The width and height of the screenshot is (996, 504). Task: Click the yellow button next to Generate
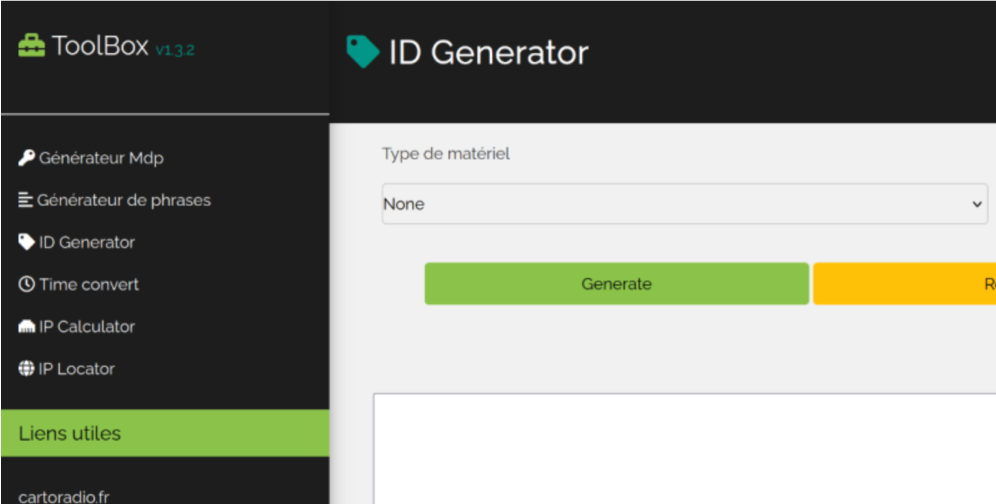[904, 284]
